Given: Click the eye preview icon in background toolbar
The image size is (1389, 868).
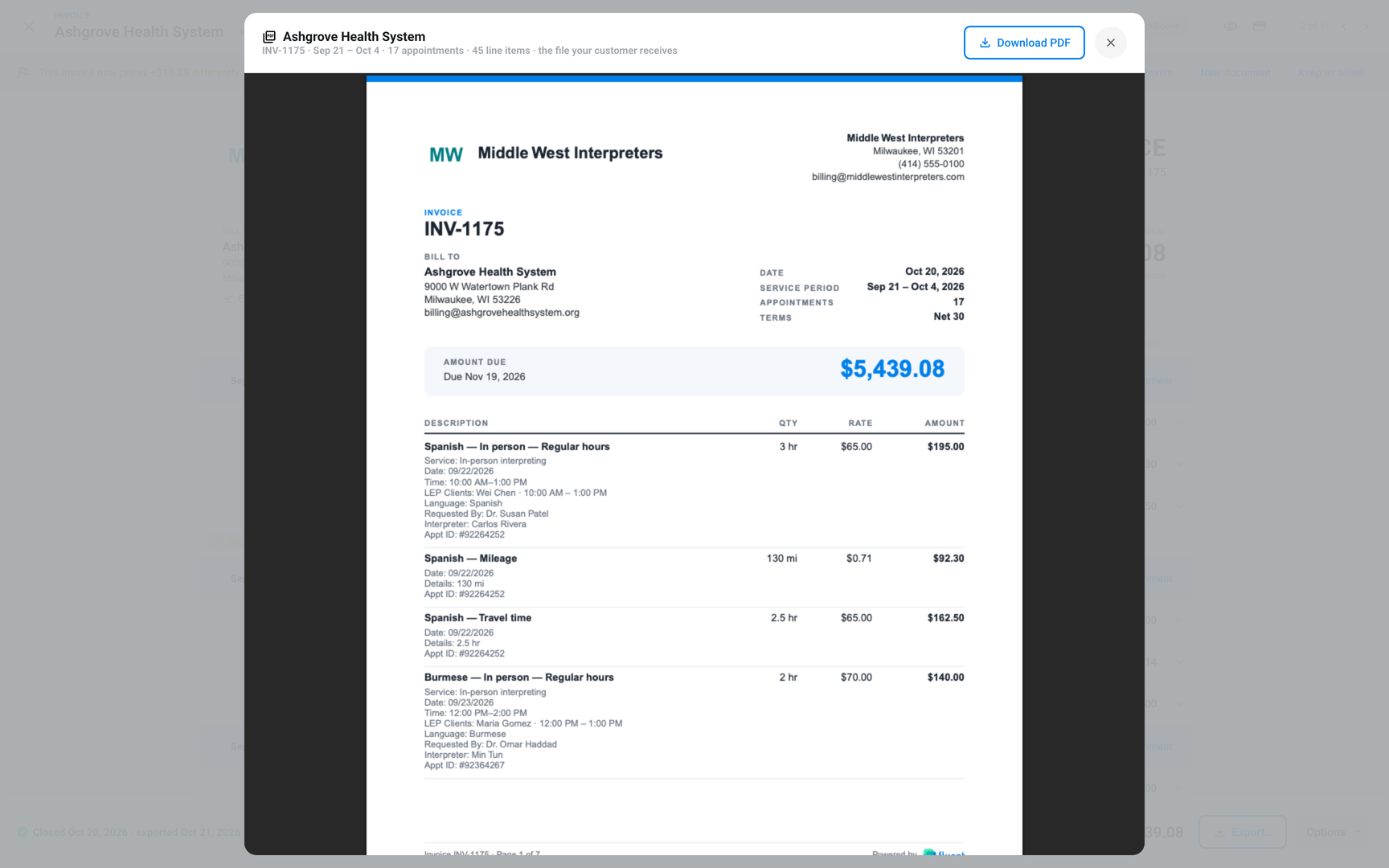Looking at the screenshot, I should coord(1230,27).
